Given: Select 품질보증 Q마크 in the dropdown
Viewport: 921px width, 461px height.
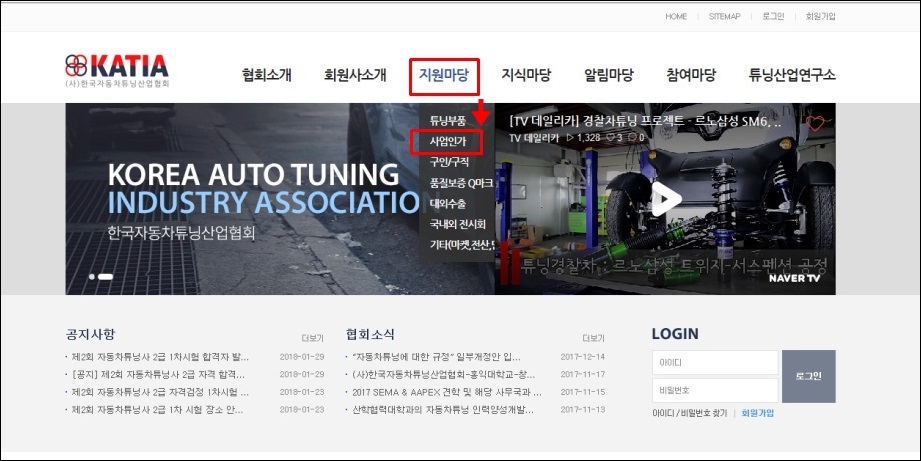Looking at the screenshot, I should coord(461,183).
